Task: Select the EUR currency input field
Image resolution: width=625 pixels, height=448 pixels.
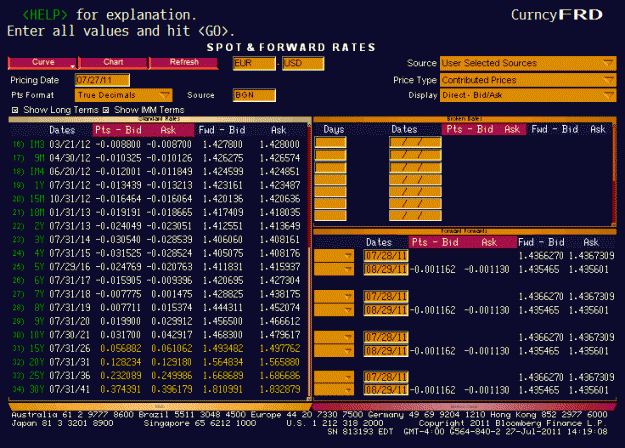Action: (x=254, y=63)
